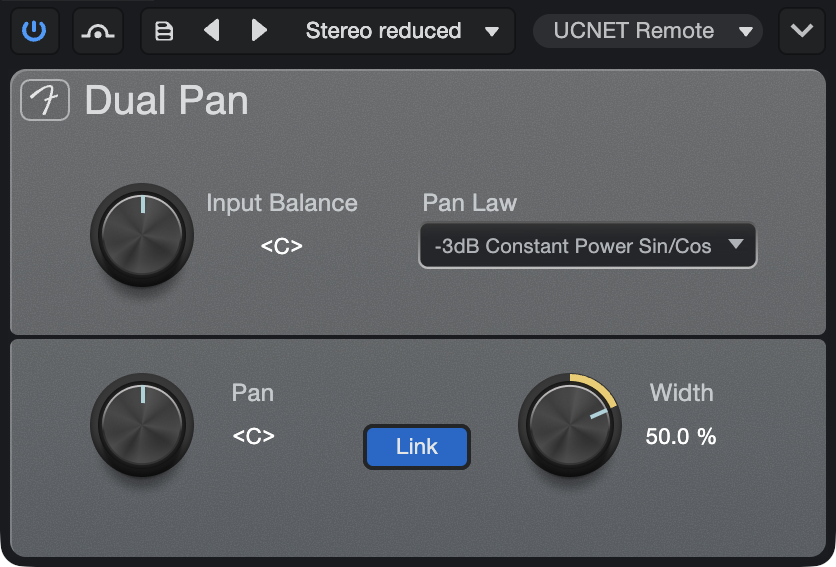Open the UCNET Remote dropdown
The height and width of the screenshot is (567, 836).
648,31
